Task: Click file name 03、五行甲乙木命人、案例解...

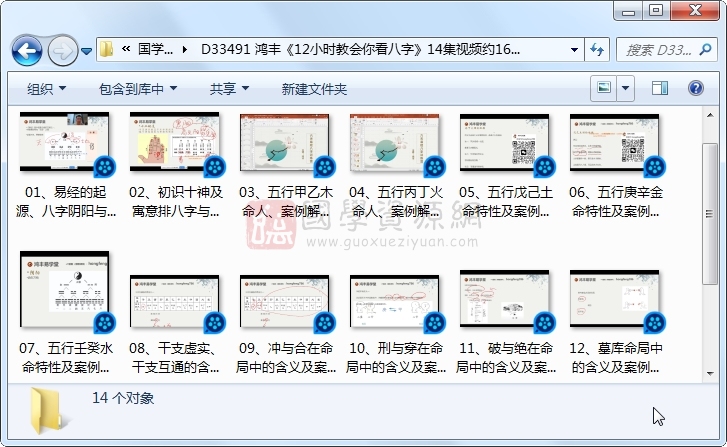Action: (x=286, y=202)
